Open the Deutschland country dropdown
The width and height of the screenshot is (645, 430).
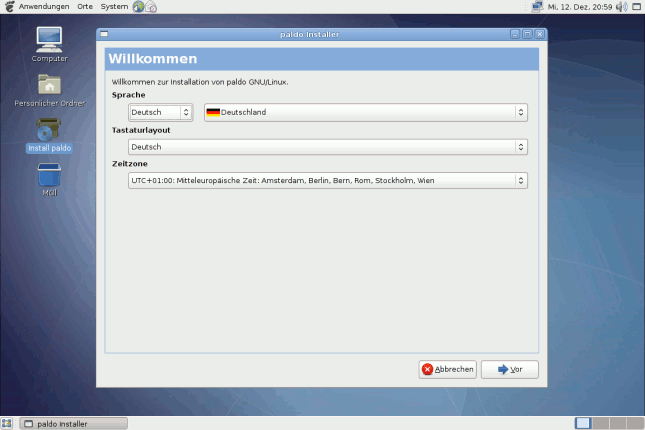[x=366, y=112]
